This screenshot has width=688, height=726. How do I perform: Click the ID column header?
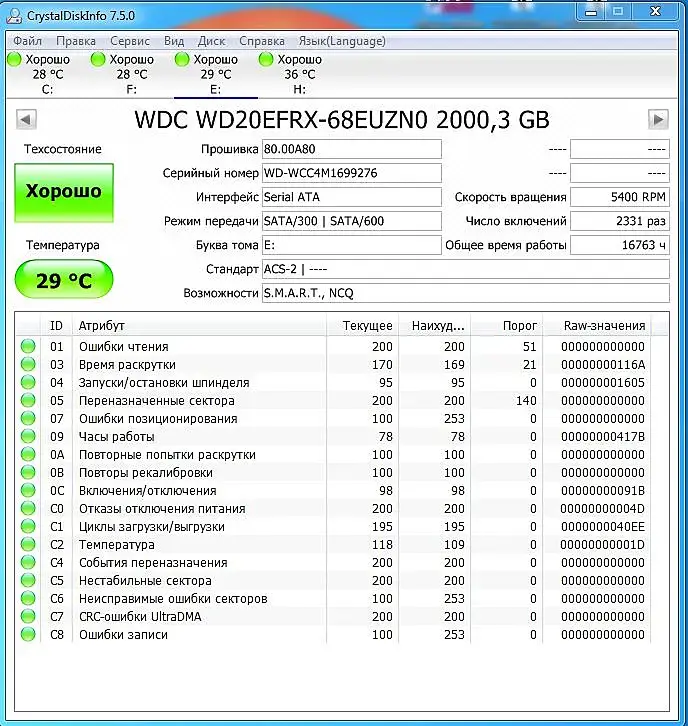(x=56, y=325)
